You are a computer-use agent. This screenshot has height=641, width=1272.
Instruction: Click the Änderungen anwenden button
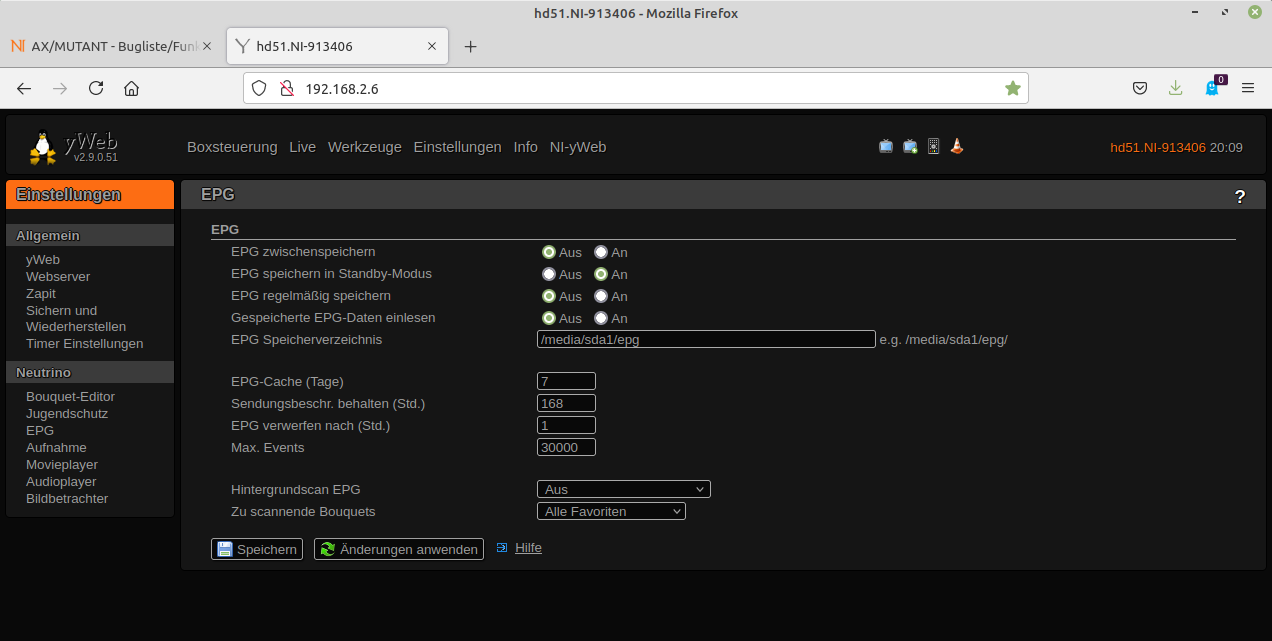399,549
